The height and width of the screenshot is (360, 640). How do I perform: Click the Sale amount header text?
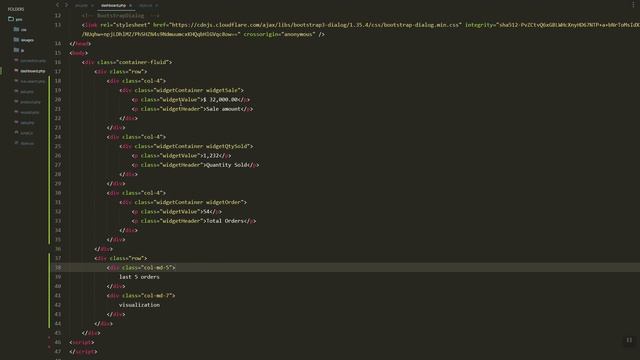pos(224,109)
